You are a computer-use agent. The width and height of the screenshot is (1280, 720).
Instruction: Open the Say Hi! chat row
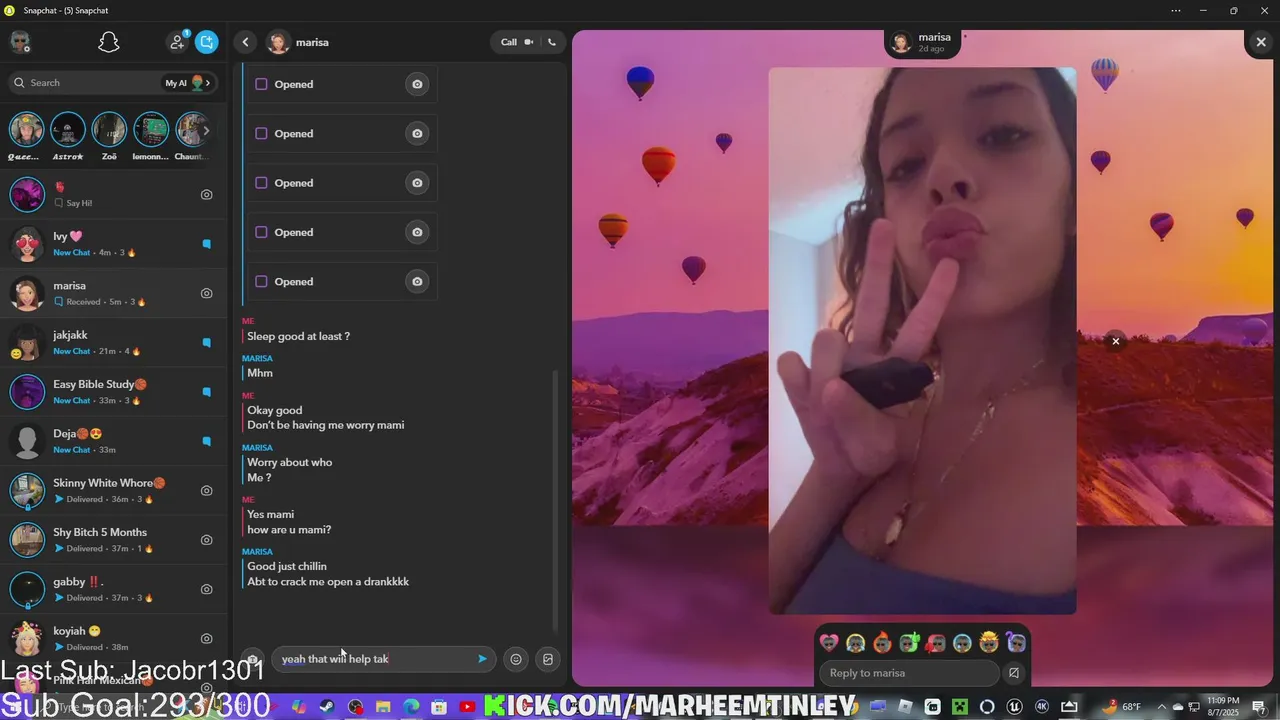click(113, 195)
